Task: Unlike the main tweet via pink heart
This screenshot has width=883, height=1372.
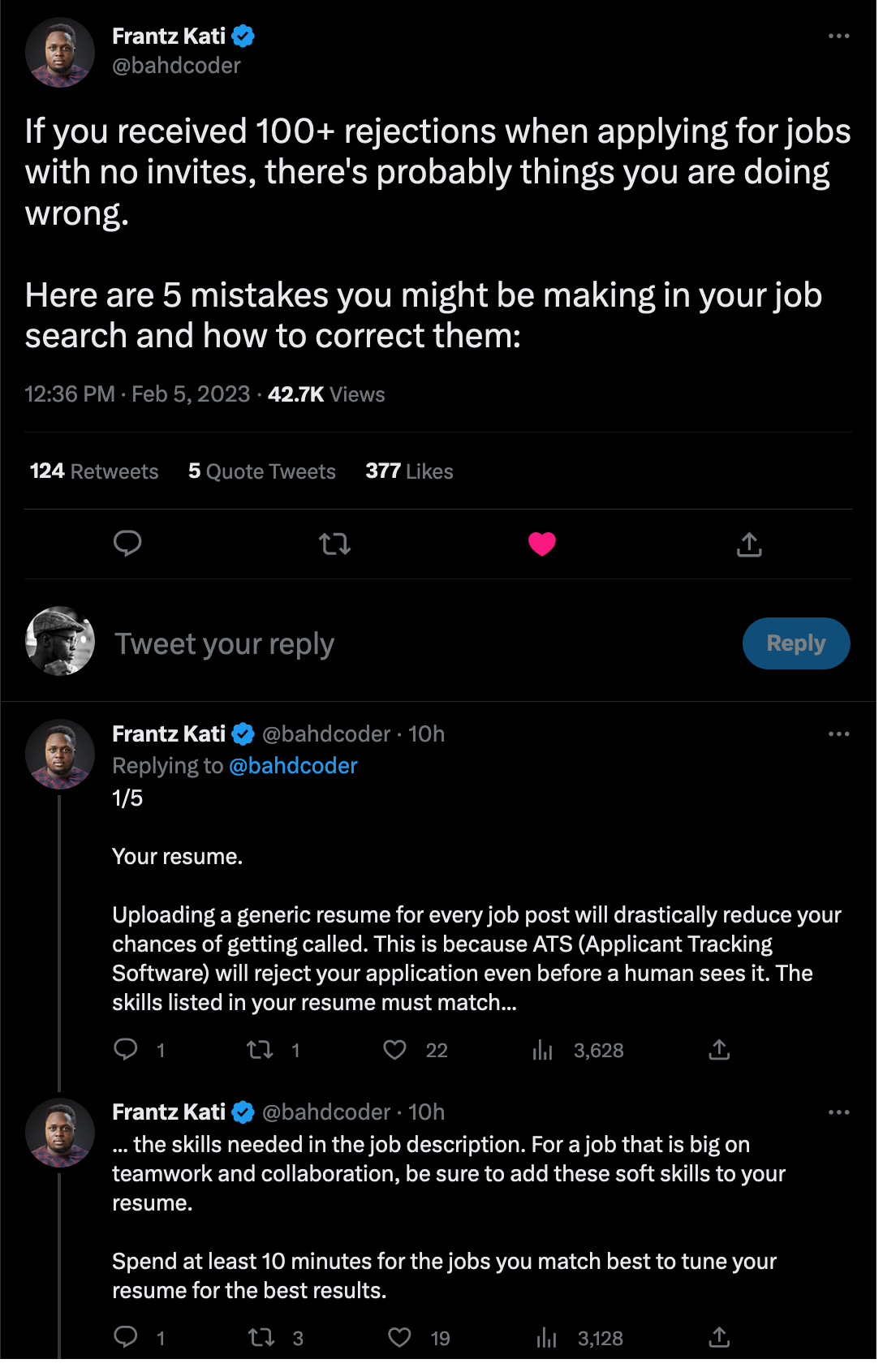Action: [x=542, y=543]
